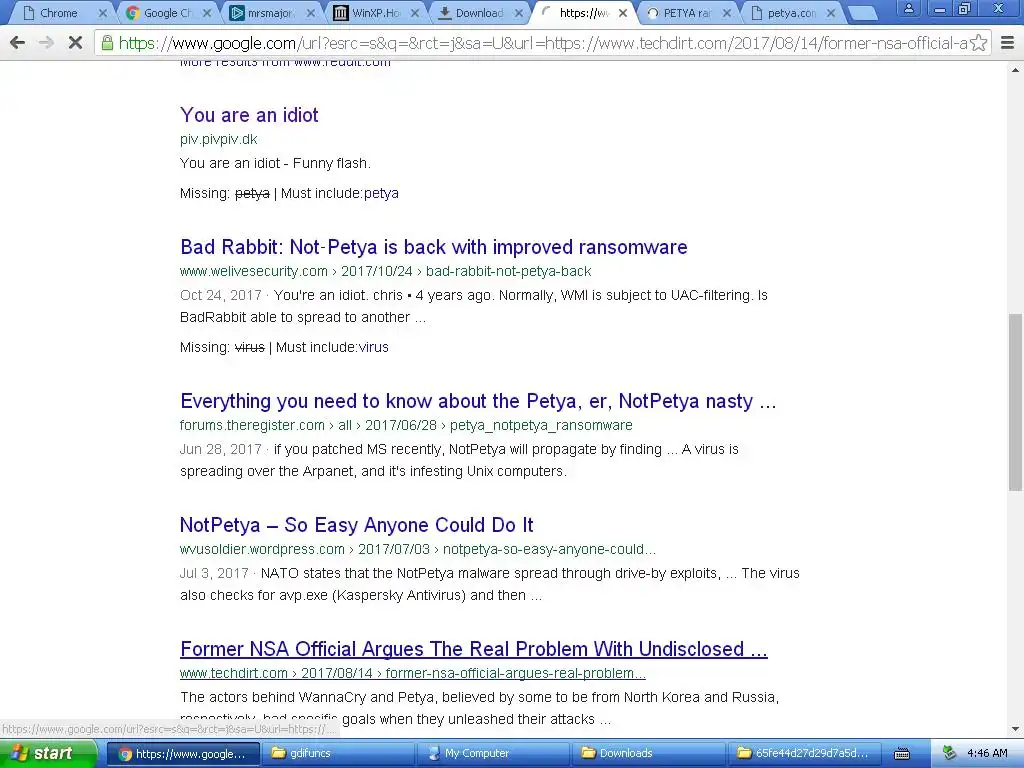Close the Download tab
Viewport: 1024px width, 768px height.
pyautogui.click(x=519, y=13)
